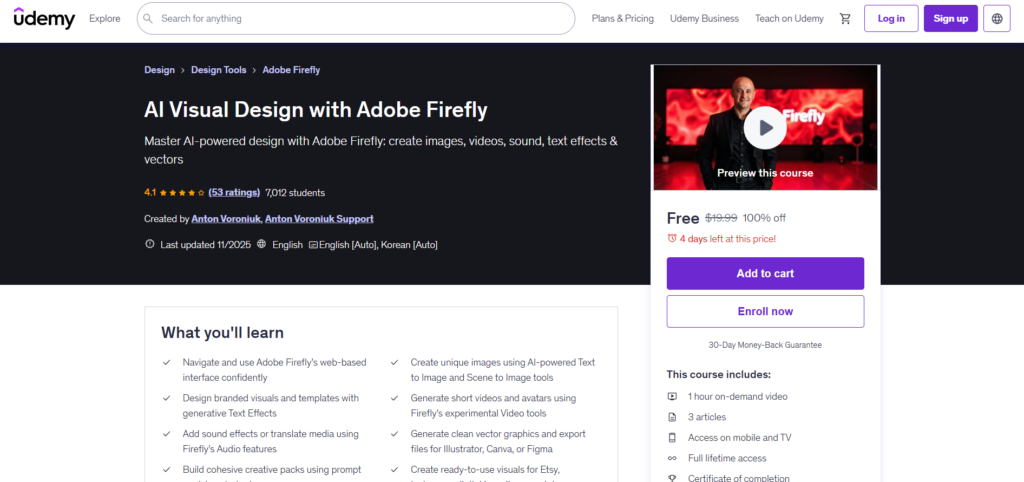
Task: Click the globe icon beside English
Action: tap(261, 244)
